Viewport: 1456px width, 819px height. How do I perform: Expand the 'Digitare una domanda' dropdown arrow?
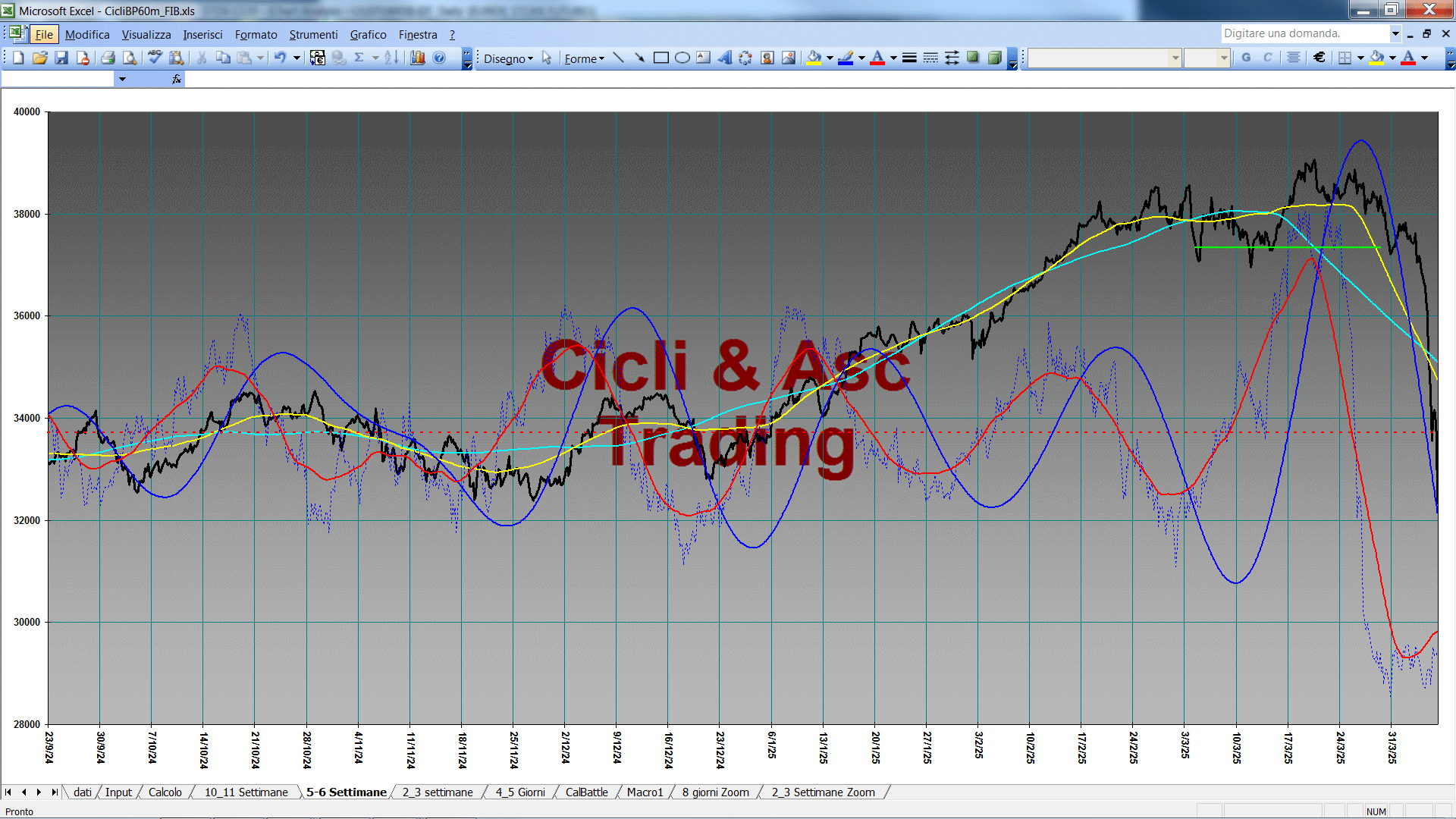click(x=1395, y=33)
